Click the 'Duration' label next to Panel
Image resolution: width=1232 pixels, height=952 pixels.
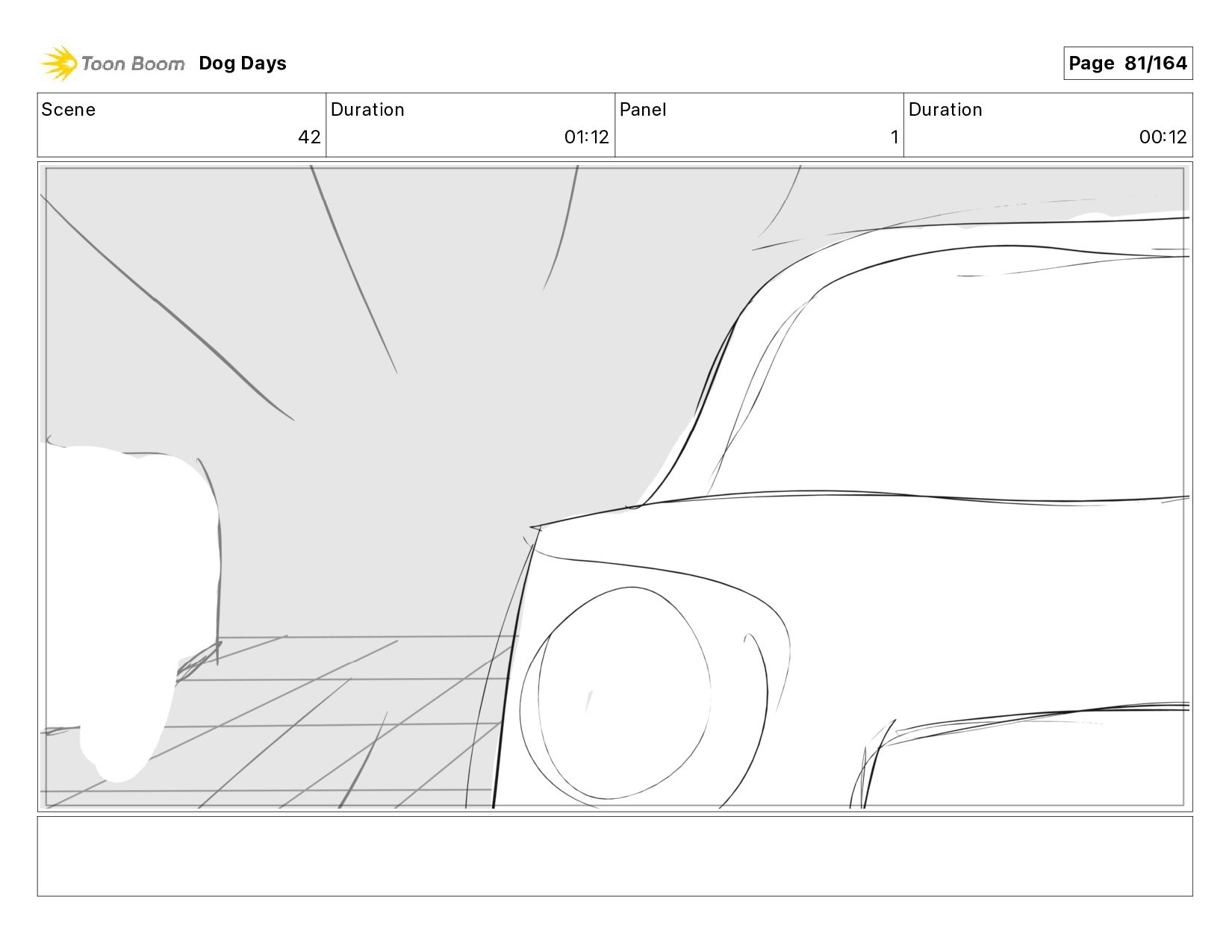pos(945,110)
